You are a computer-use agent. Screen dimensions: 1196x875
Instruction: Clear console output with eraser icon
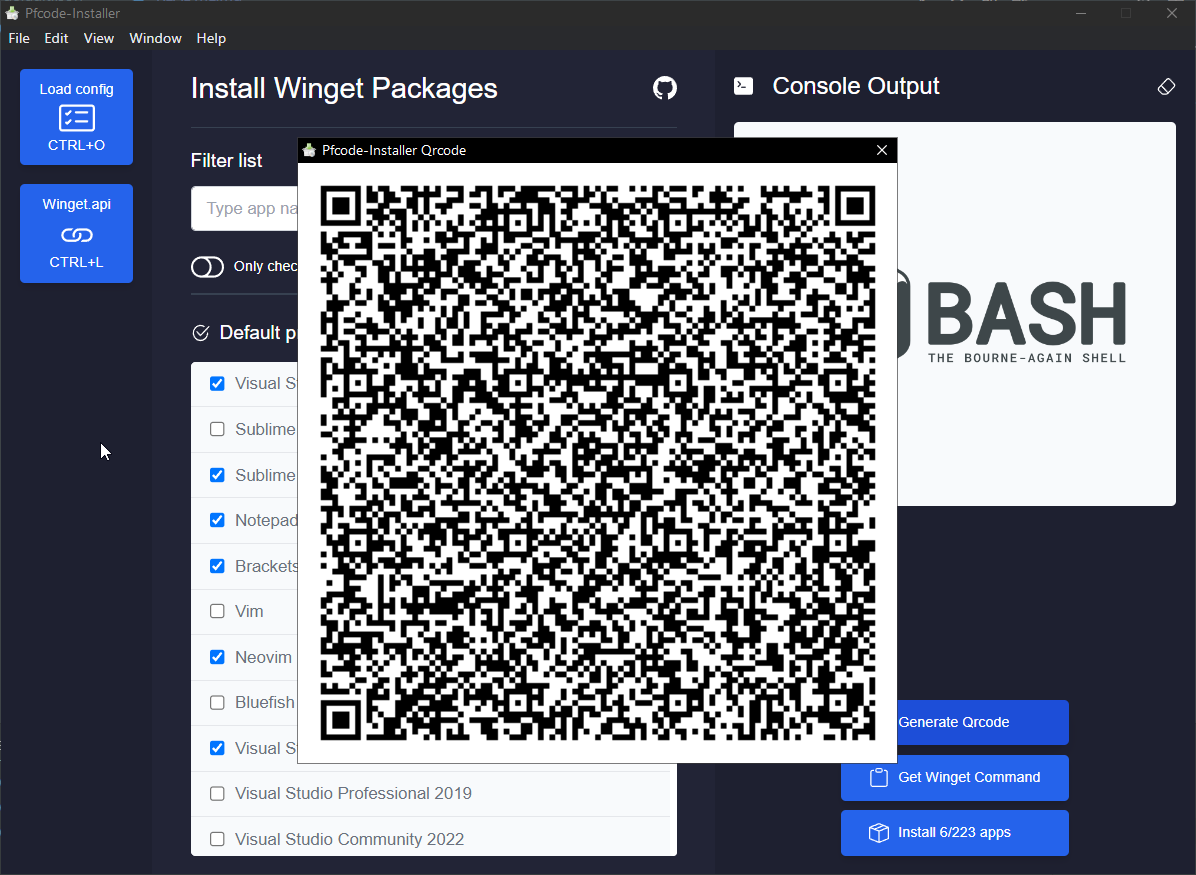tap(1165, 87)
